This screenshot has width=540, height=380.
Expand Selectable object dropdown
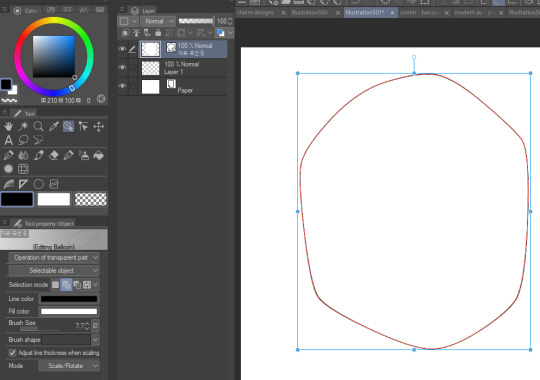click(x=54, y=270)
